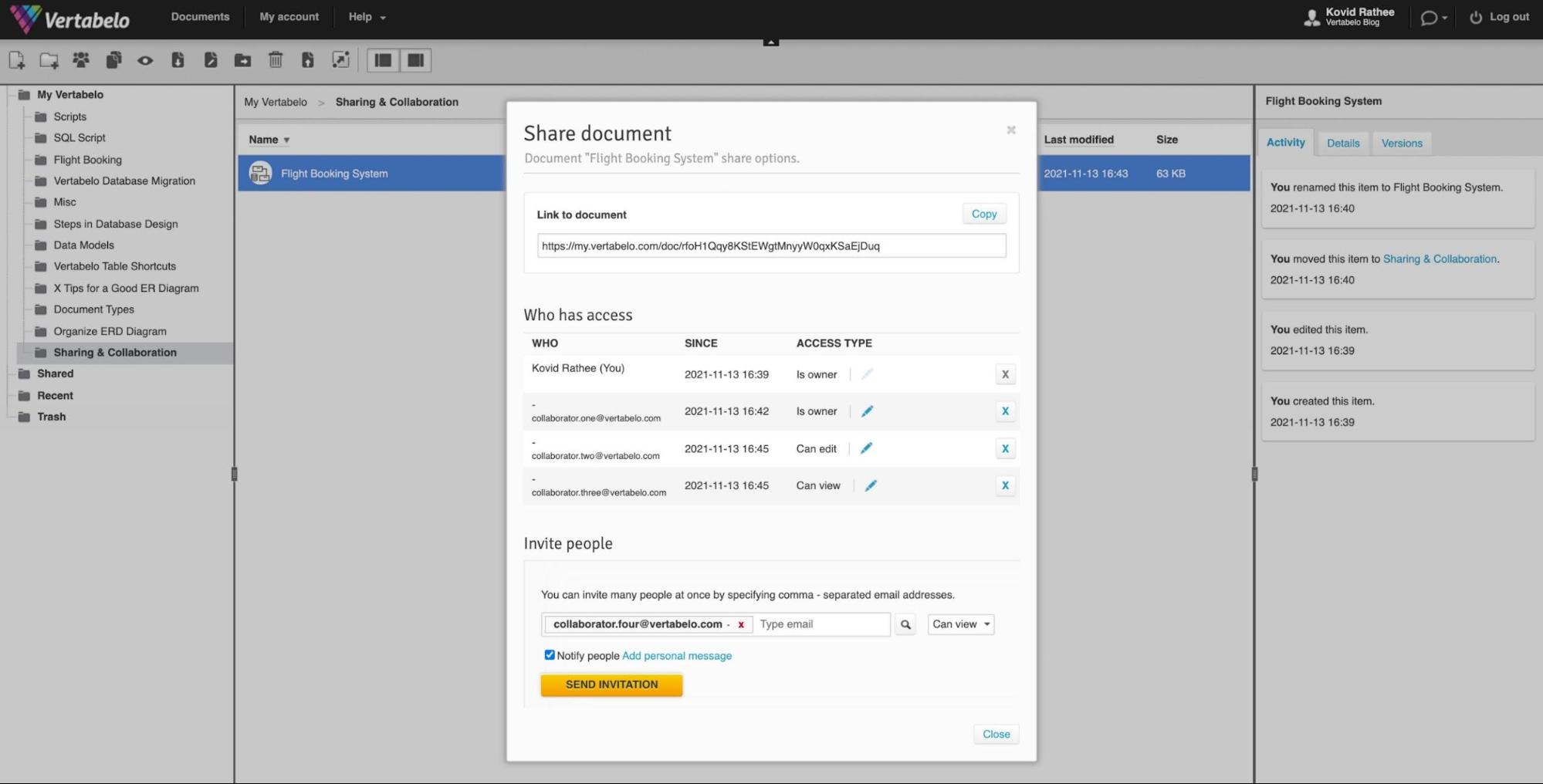The height and width of the screenshot is (784, 1543).
Task: Log out using the power icon
Action: click(x=1476, y=17)
